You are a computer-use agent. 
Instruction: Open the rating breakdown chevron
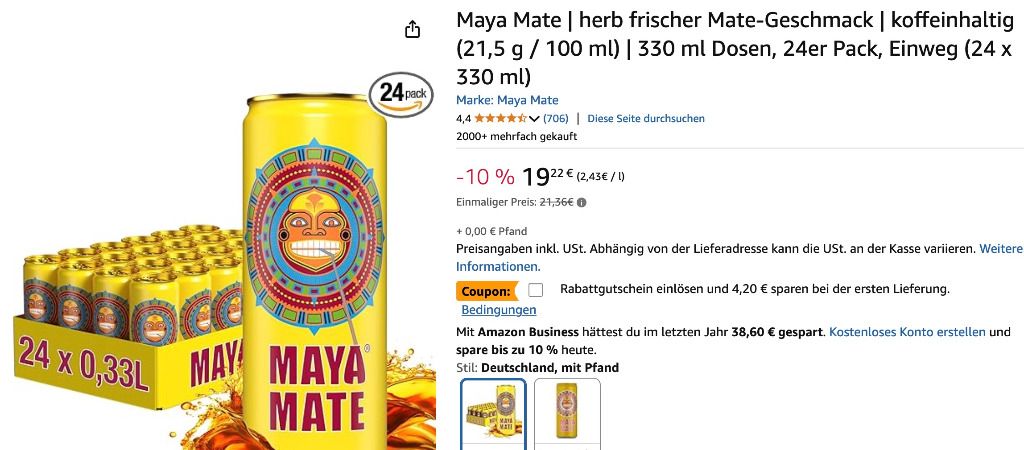point(534,119)
